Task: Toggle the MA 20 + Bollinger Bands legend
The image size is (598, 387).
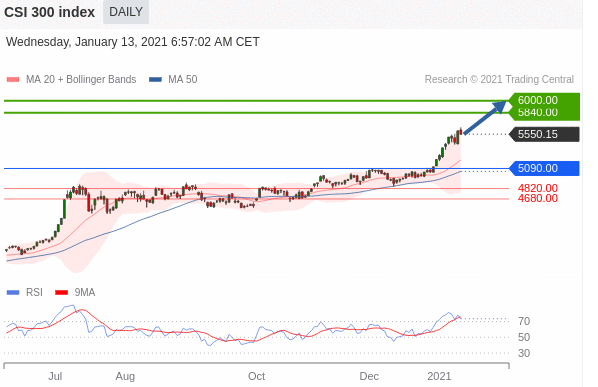Action: [71, 79]
